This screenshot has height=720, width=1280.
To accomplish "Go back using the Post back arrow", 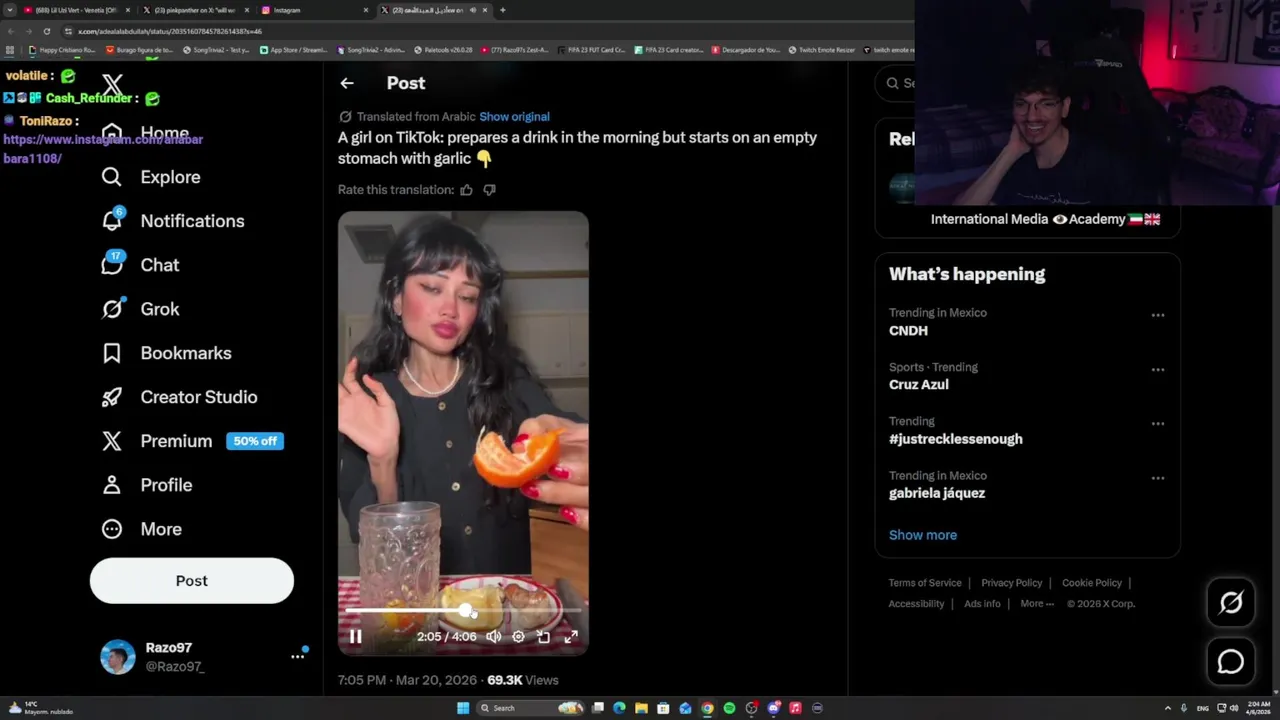I will [x=346, y=83].
